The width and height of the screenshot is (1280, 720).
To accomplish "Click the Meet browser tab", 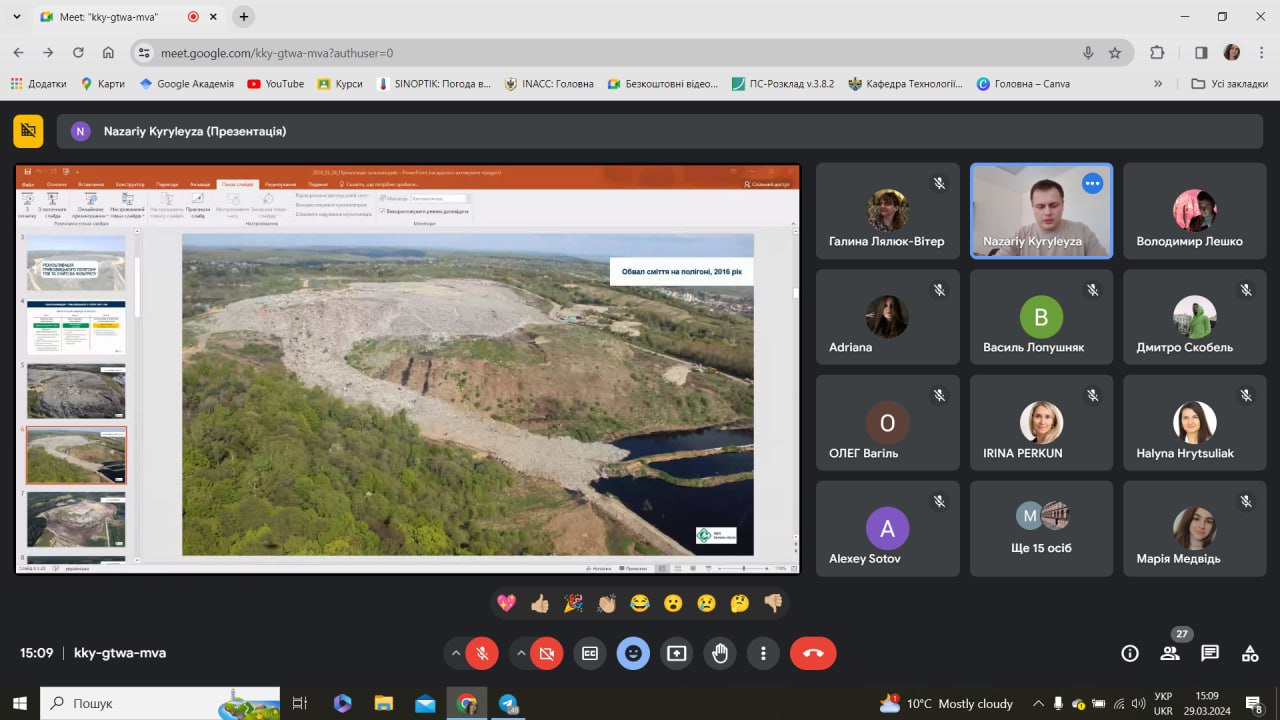I will [x=110, y=17].
